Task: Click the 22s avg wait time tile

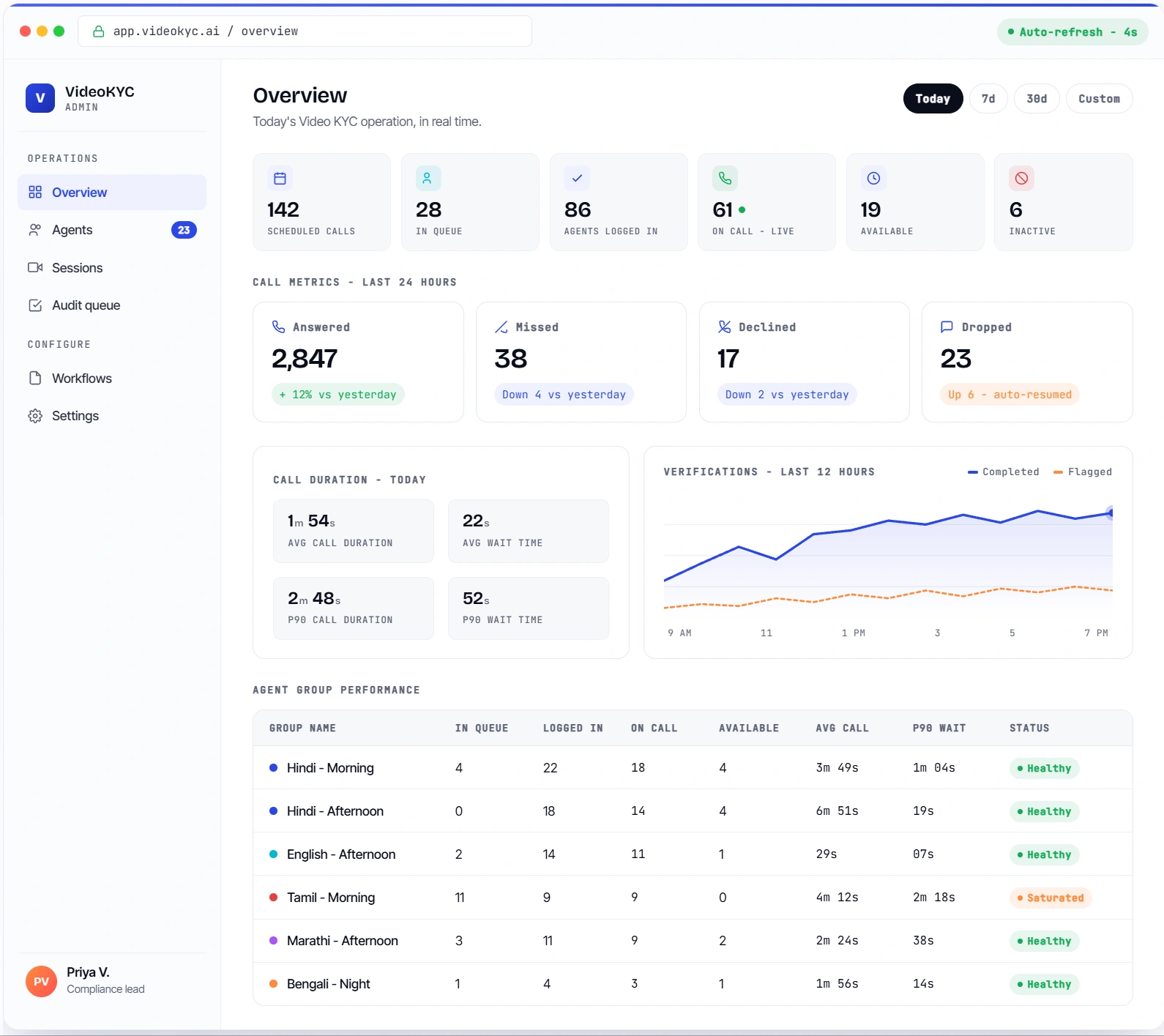Action: click(529, 532)
